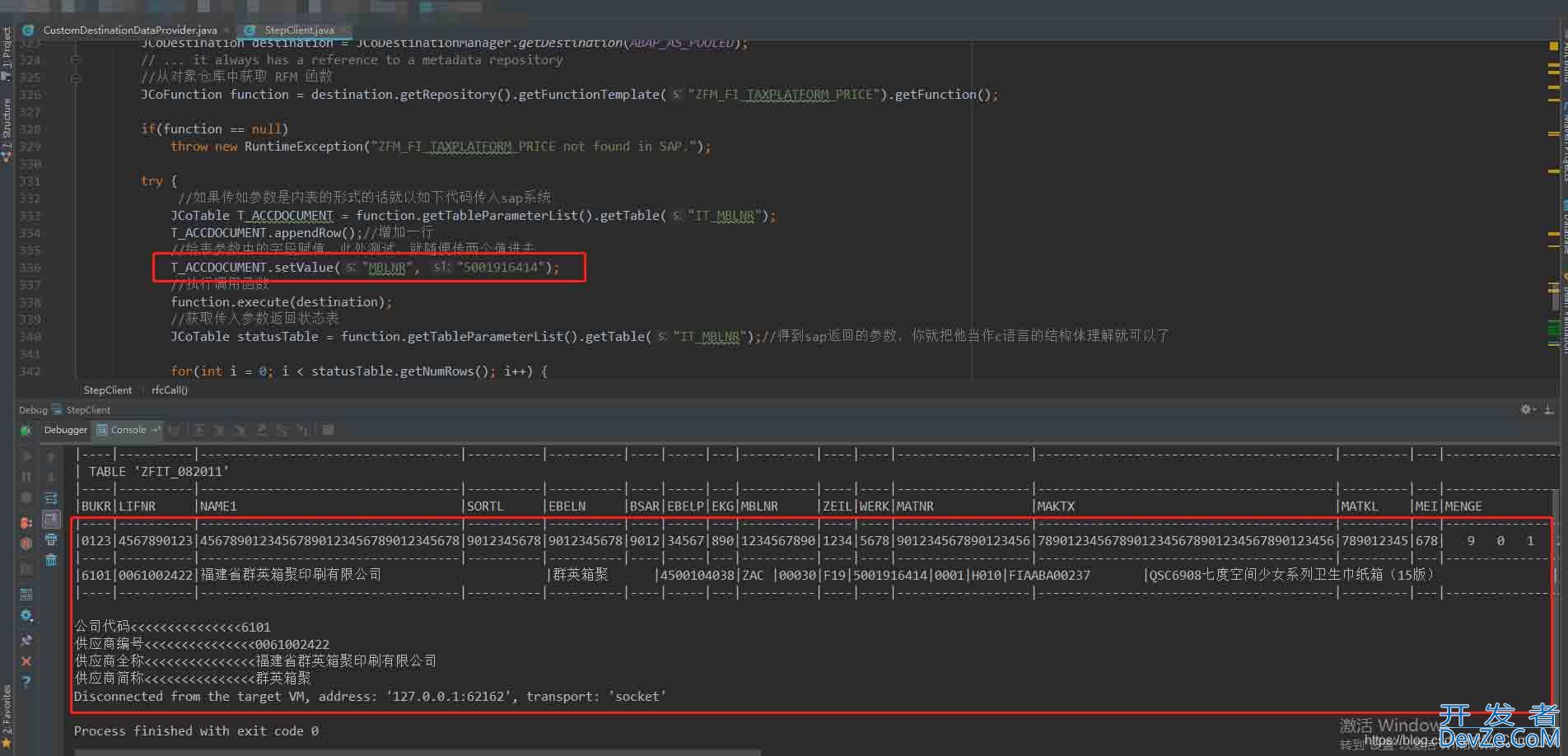This screenshot has width=1568, height=756.
Task: Click the Step Over debugger icon
Action: pyautogui.click(x=199, y=430)
